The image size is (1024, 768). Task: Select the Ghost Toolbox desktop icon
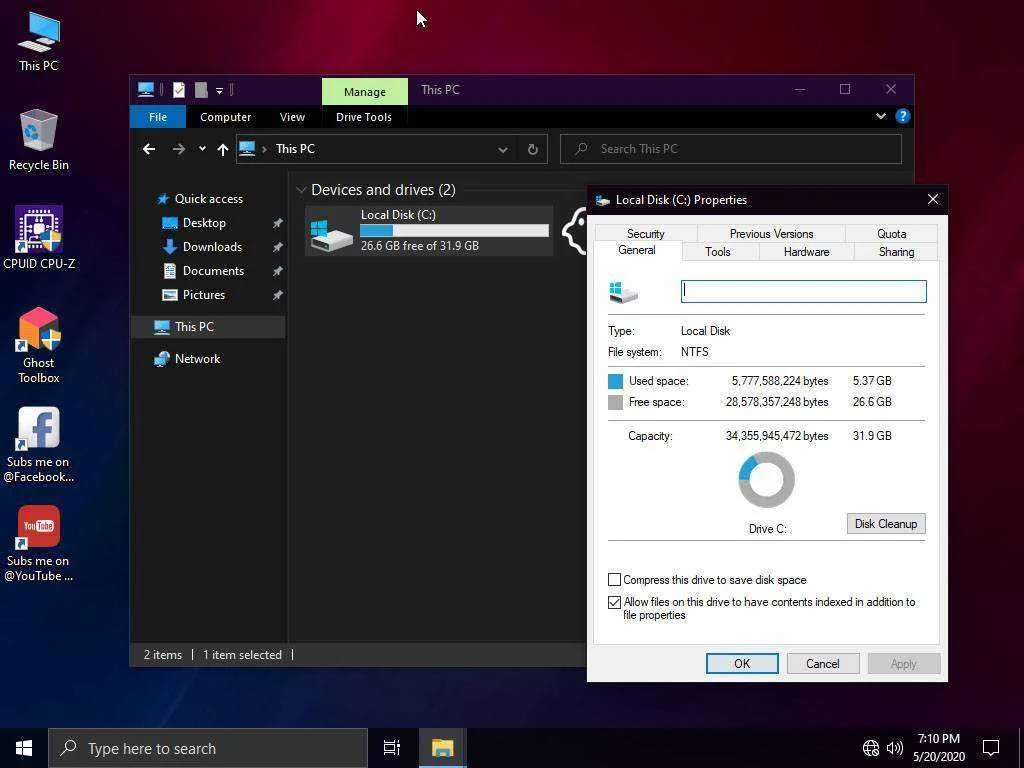39,345
